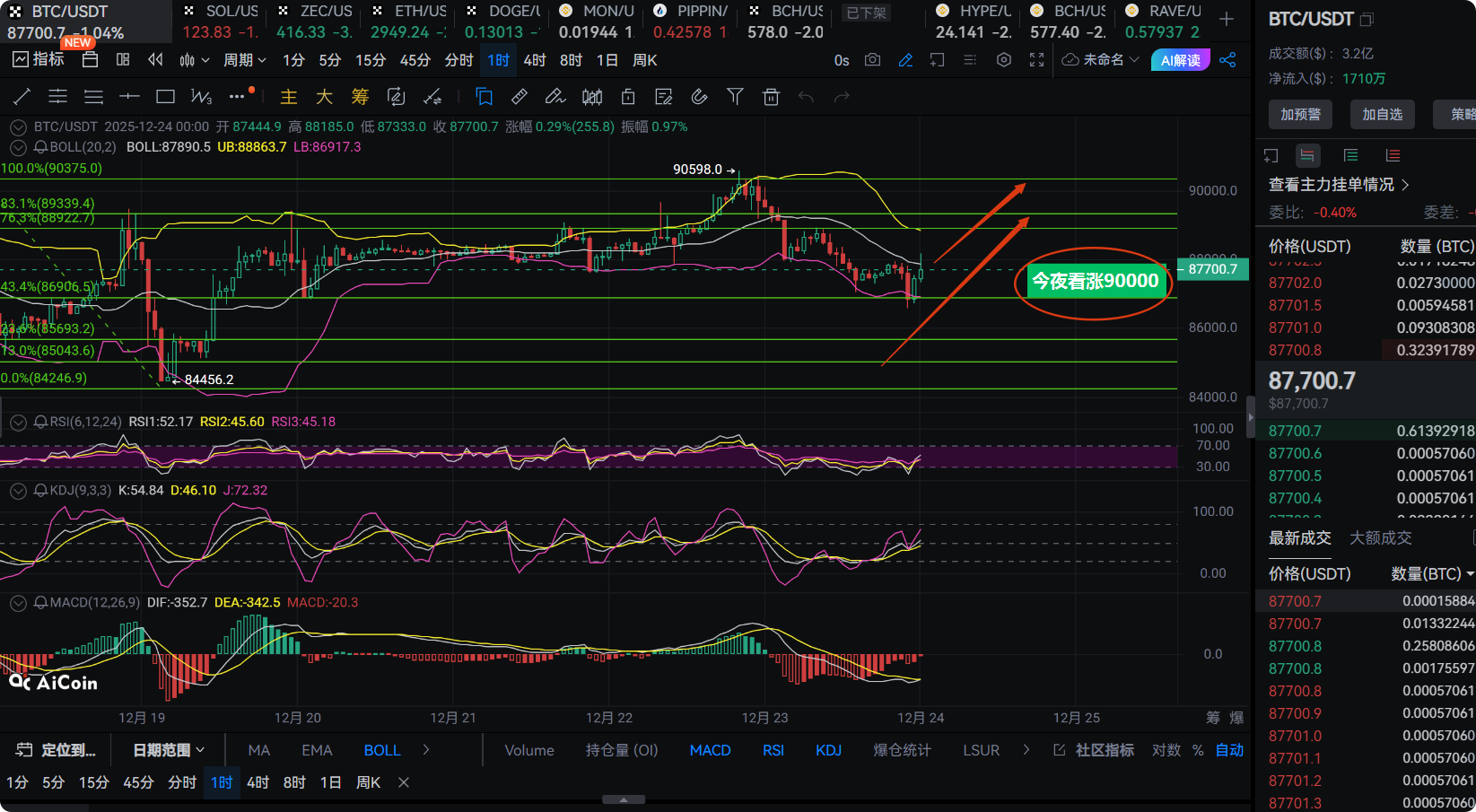Open hexagon chart settings icon

coord(1004,60)
